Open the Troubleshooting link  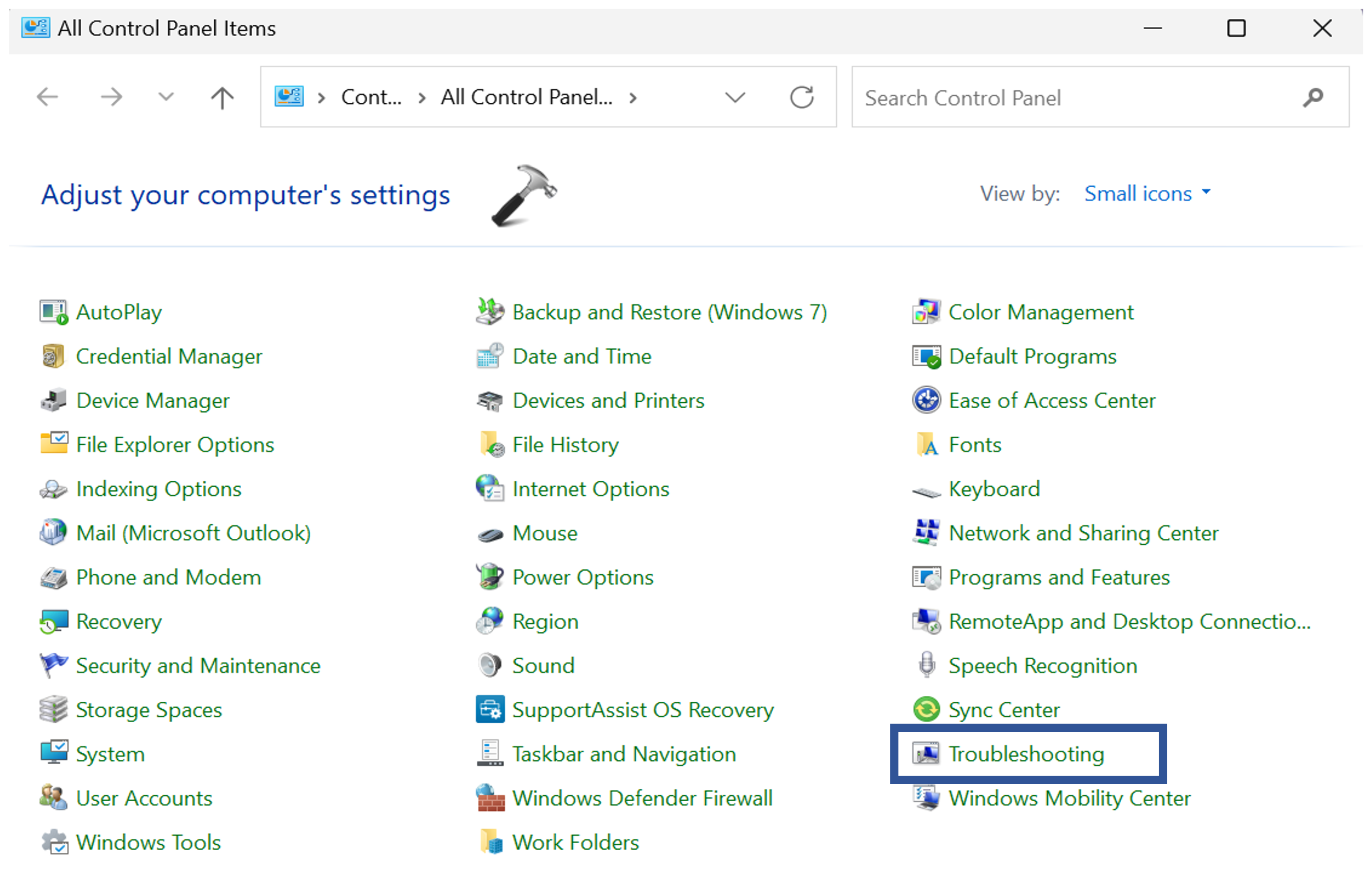tap(1026, 754)
